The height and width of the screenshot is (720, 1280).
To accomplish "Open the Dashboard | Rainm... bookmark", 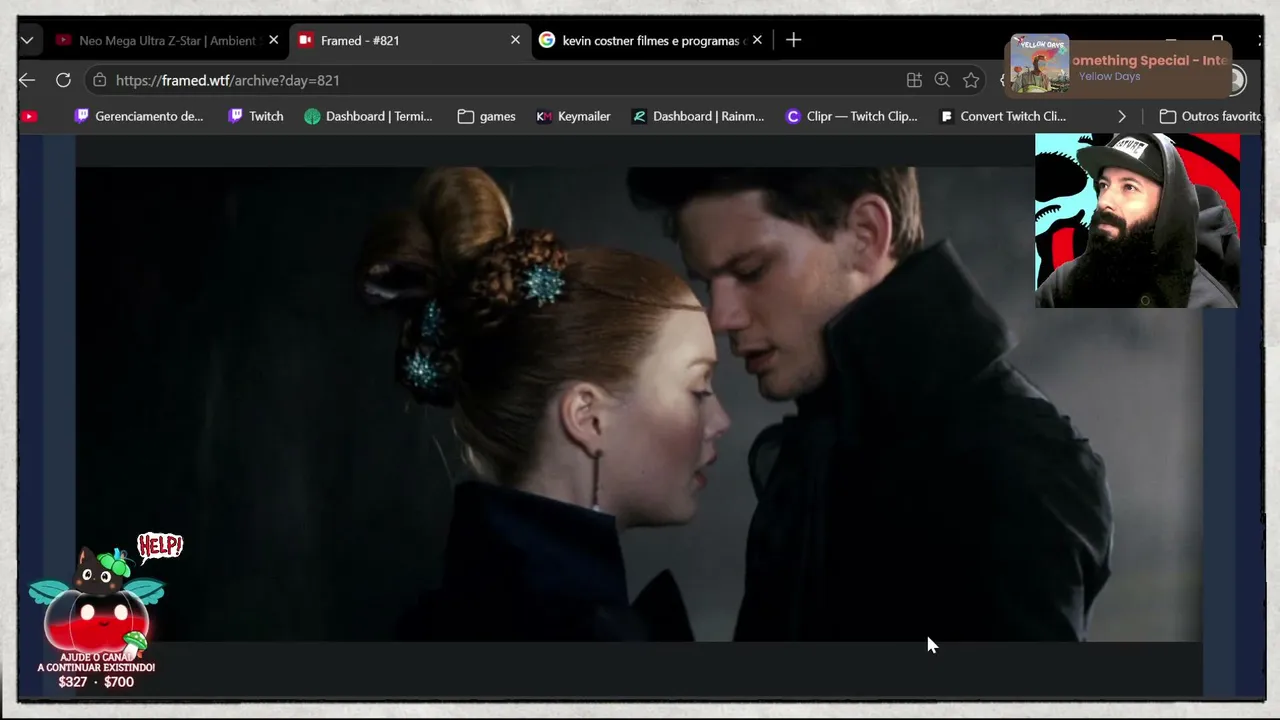I will [698, 116].
